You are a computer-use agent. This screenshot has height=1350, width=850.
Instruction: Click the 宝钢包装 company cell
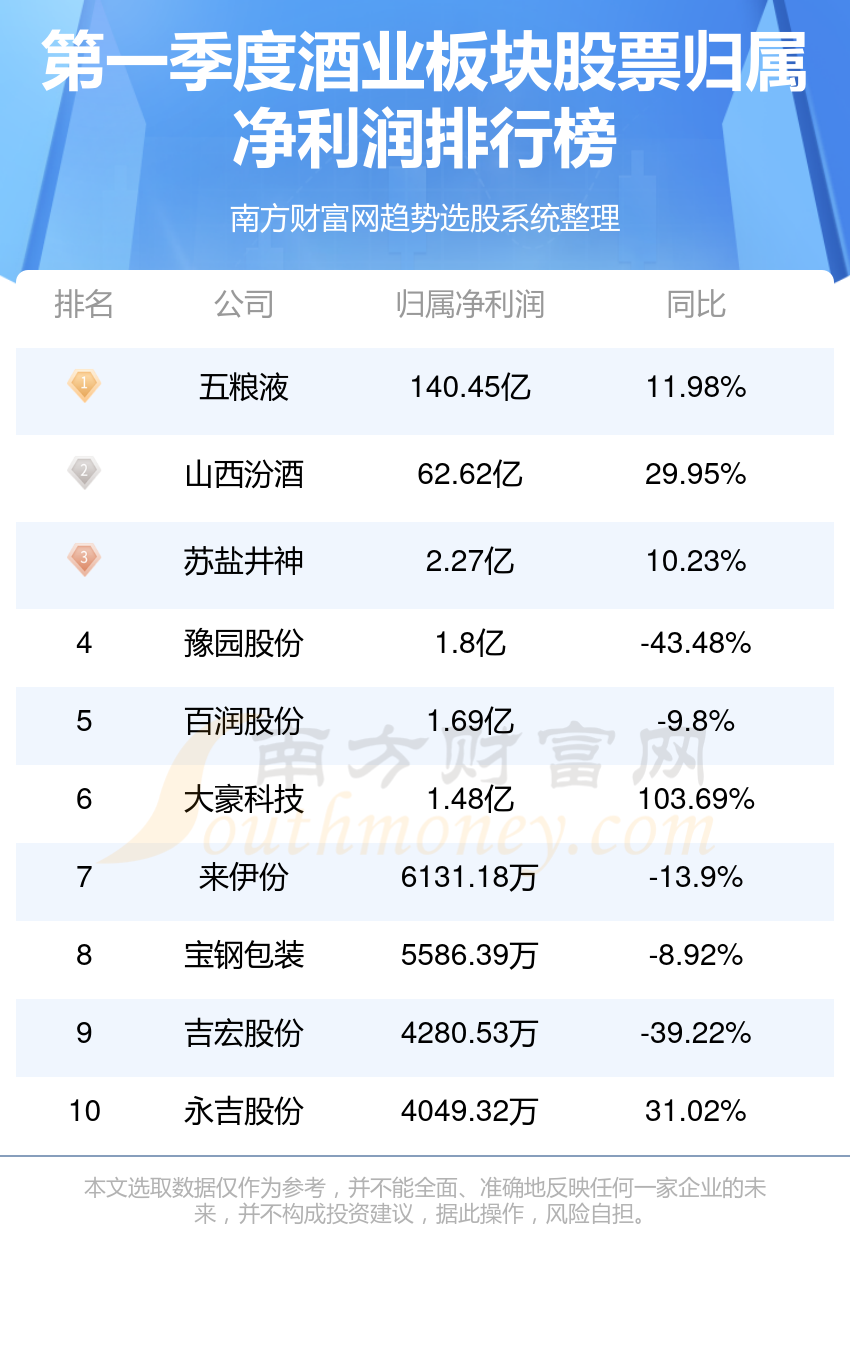coord(244,955)
